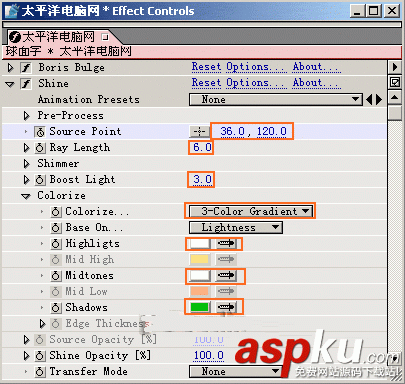Edit Boost Light value 3.0
Screen dimensions: 405x384
202,179
